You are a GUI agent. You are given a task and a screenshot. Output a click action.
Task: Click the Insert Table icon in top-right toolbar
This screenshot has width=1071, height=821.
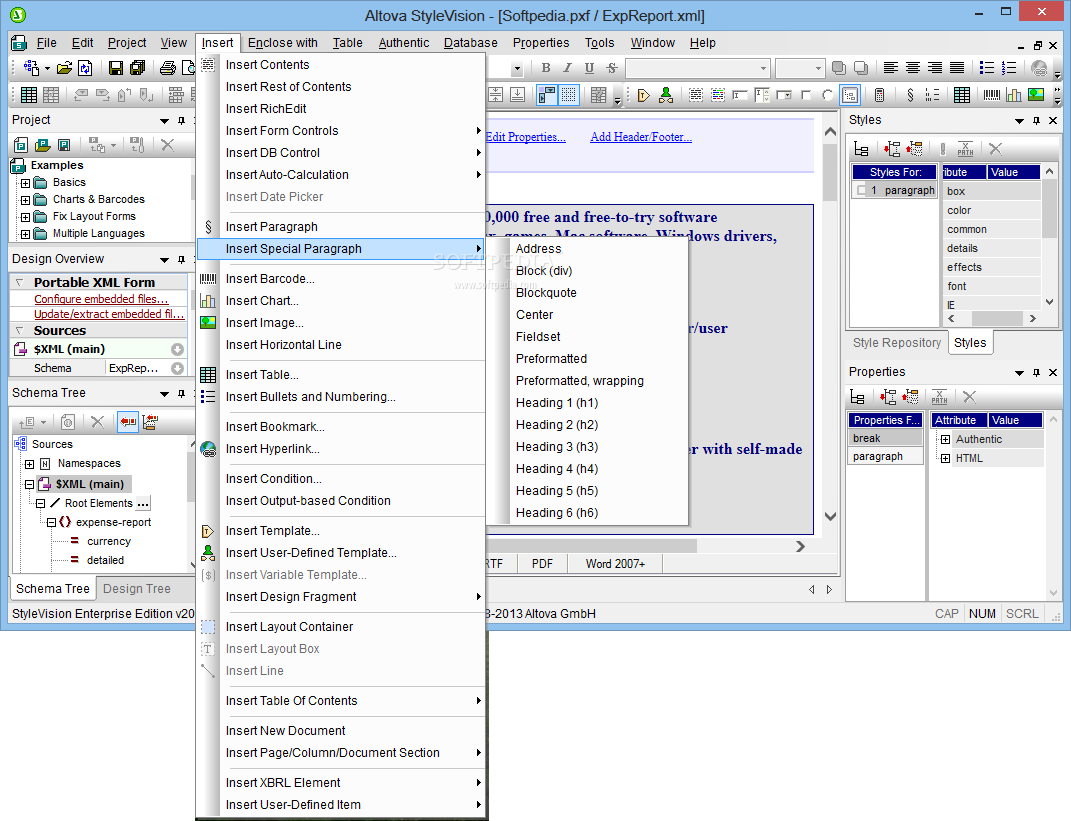point(962,95)
